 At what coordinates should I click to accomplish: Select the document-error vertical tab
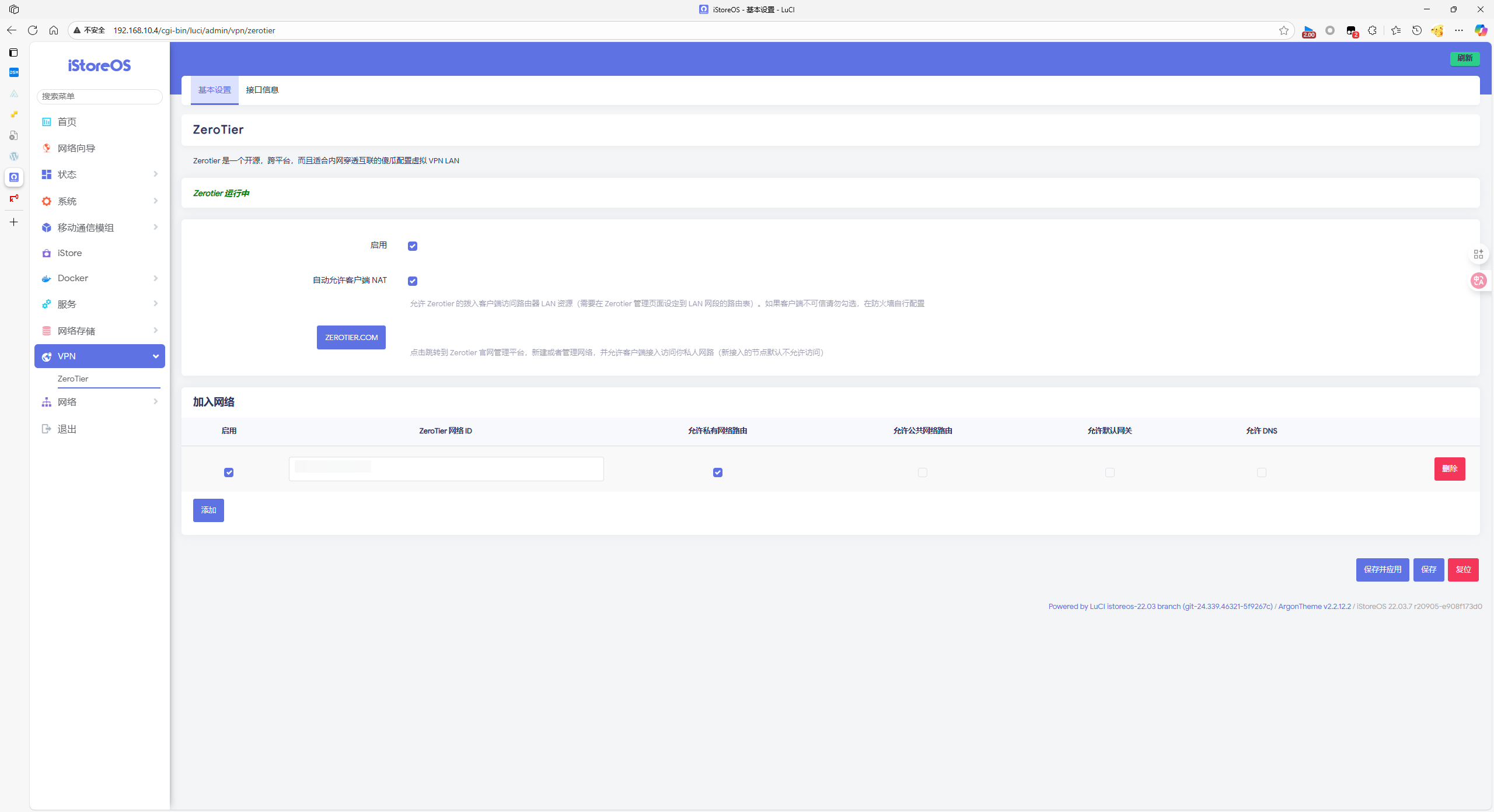click(x=14, y=135)
